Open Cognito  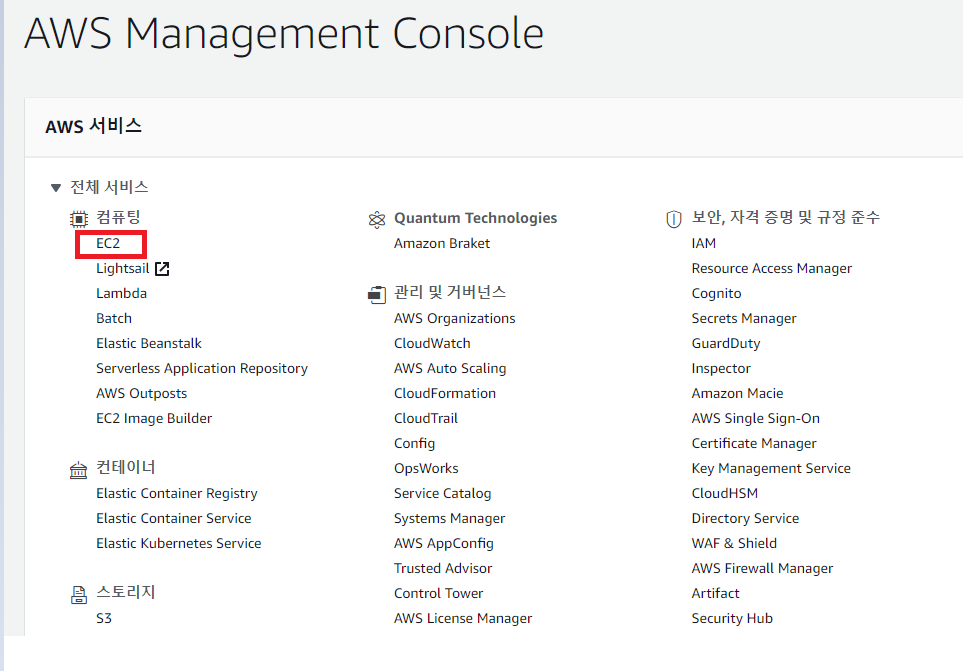(717, 294)
